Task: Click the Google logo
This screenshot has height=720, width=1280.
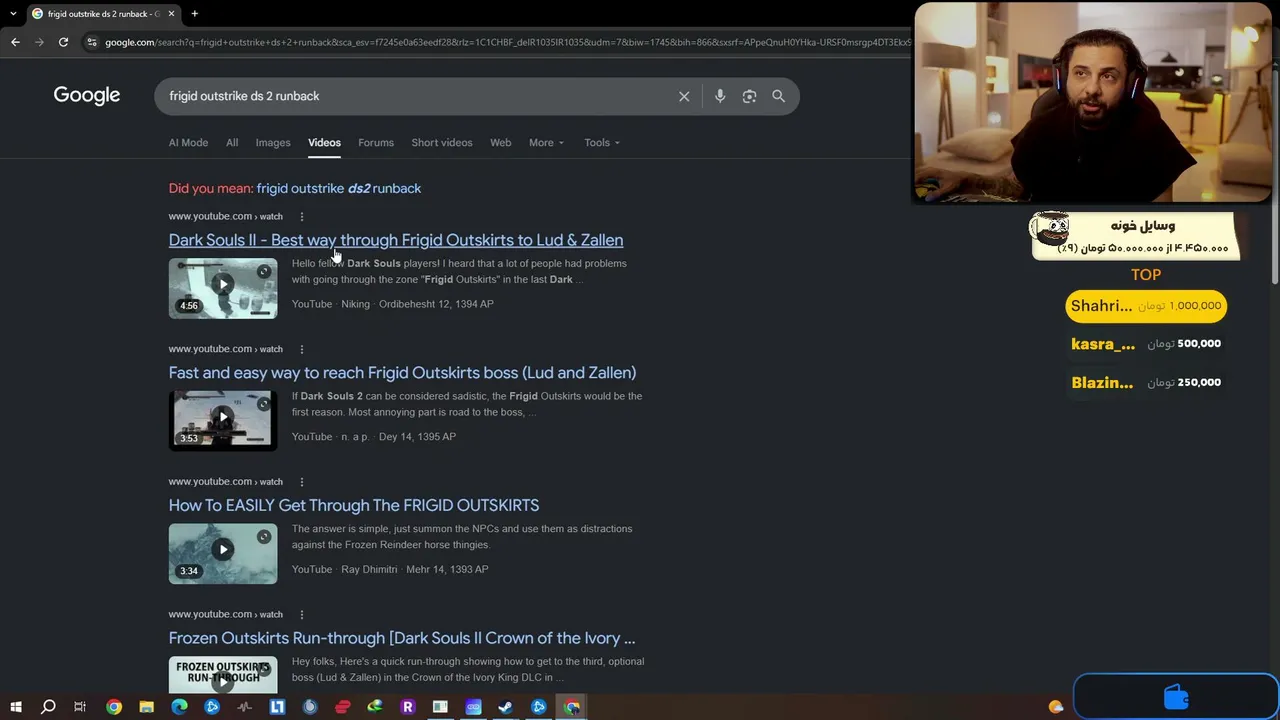Action: tap(87, 95)
